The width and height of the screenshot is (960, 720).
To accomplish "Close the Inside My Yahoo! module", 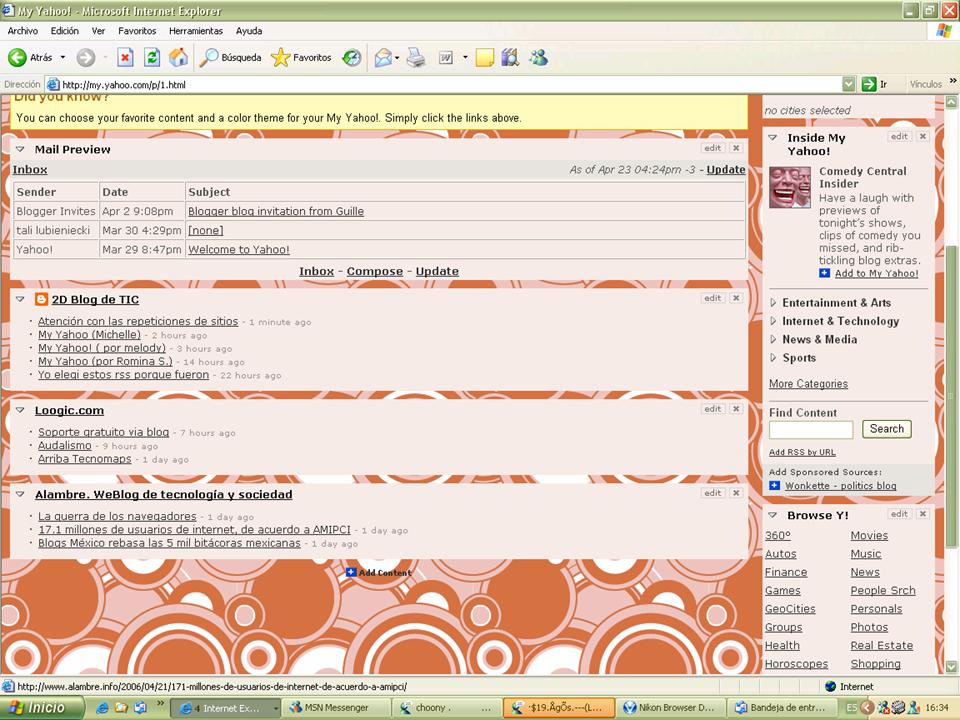I will coord(923,137).
